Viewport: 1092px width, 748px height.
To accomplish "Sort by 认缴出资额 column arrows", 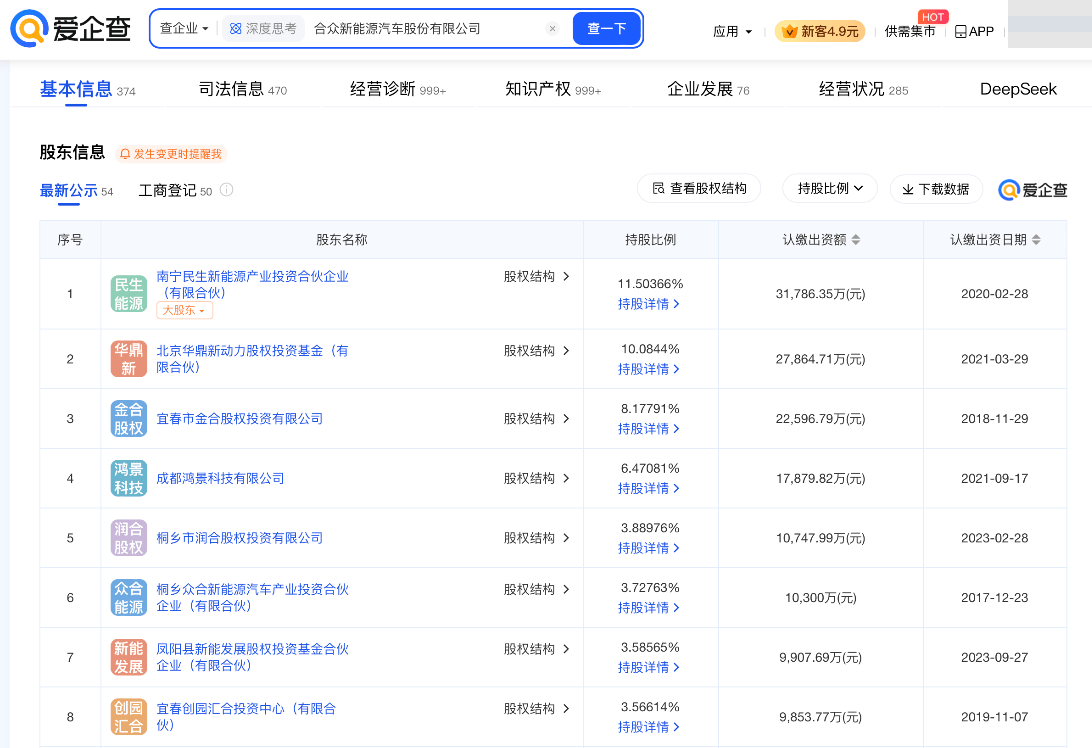I will (856, 240).
